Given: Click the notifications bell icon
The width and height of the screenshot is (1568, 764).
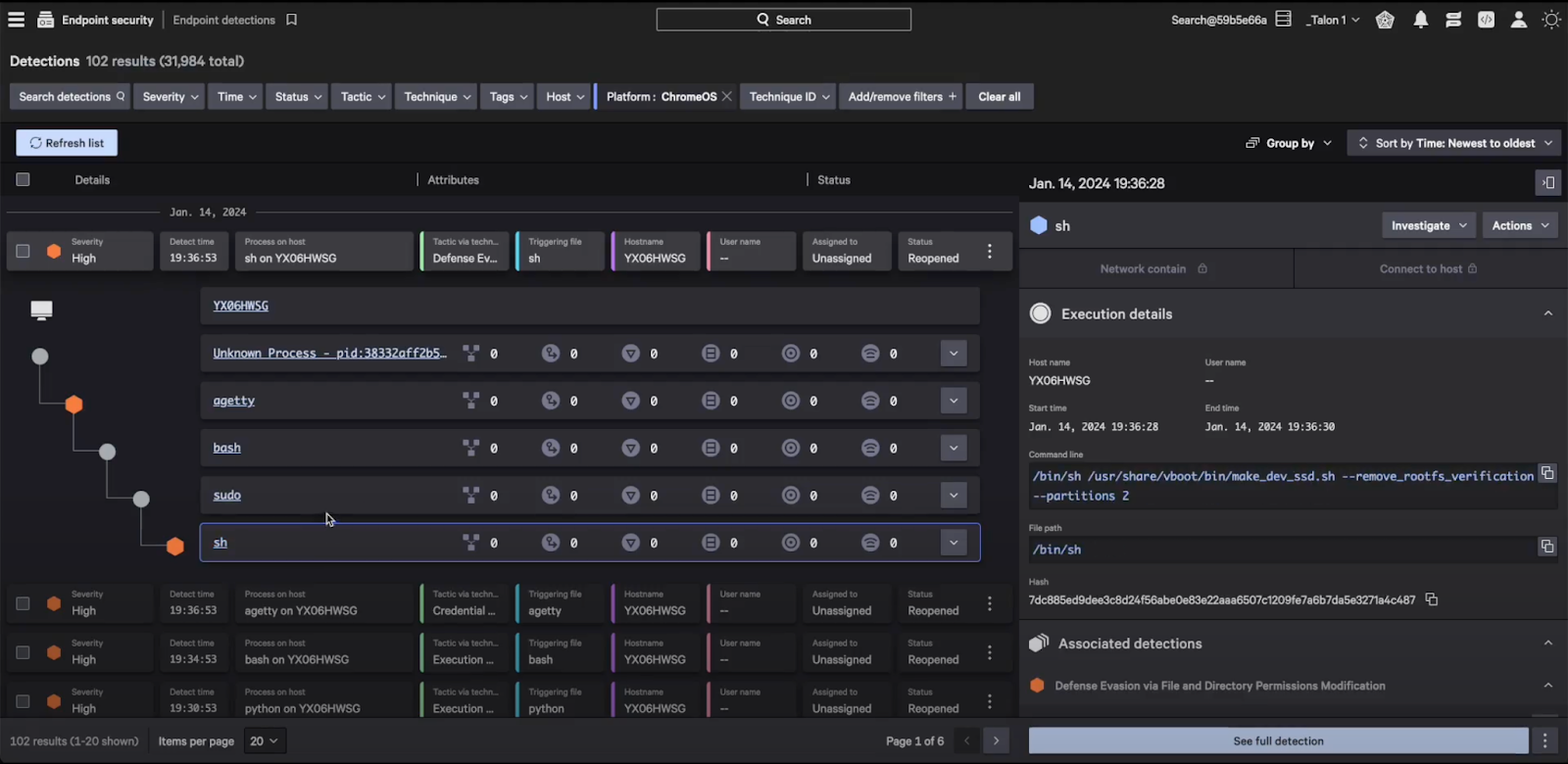Looking at the screenshot, I should pos(1421,20).
